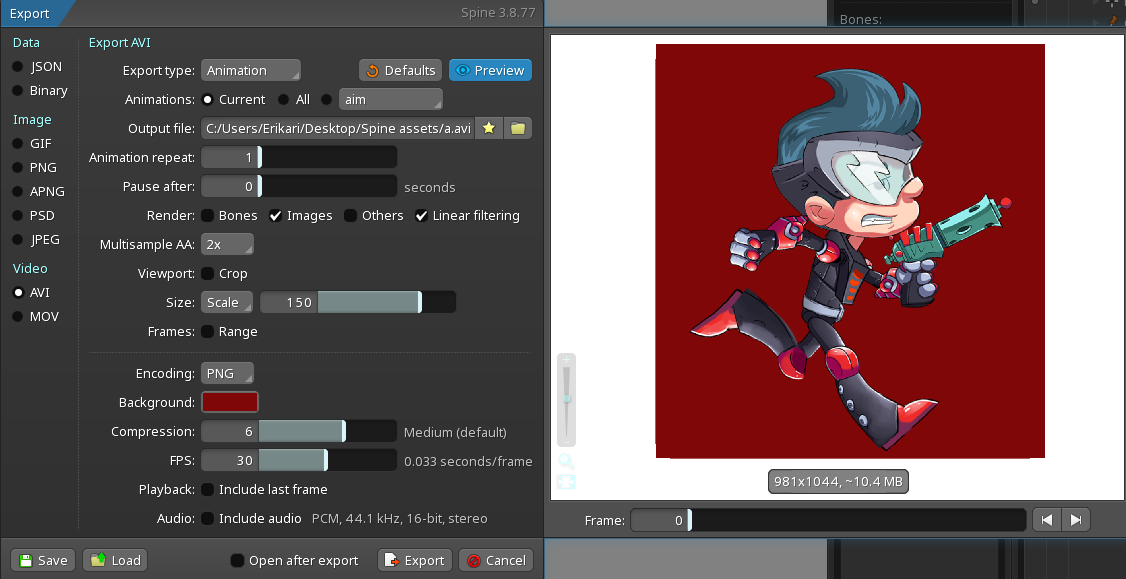This screenshot has height=579, width=1126.
Task: Select GIF image export
Action: (x=18, y=144)
